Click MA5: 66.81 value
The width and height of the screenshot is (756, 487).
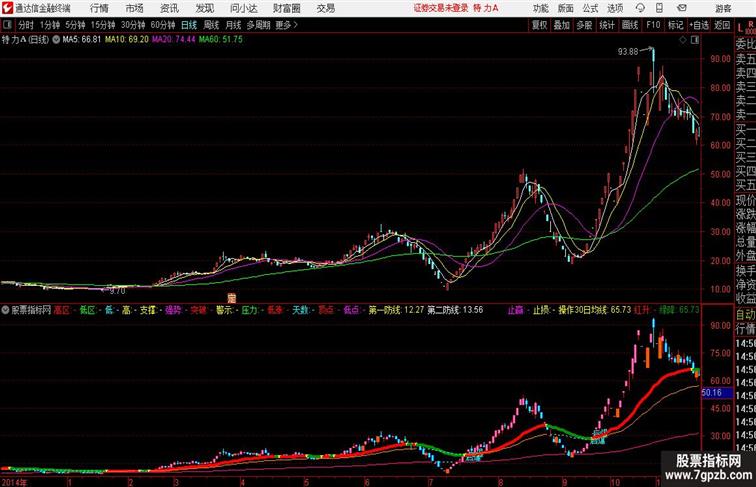click(x=82, y=40)
